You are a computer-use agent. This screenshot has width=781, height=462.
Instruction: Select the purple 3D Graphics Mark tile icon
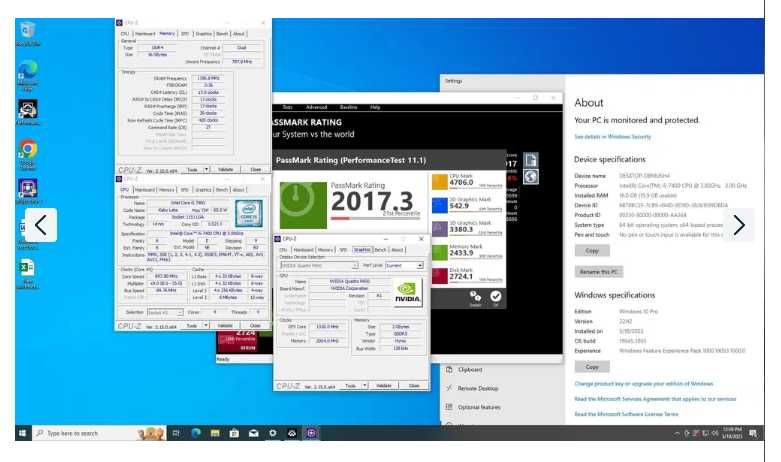(439, 229)
